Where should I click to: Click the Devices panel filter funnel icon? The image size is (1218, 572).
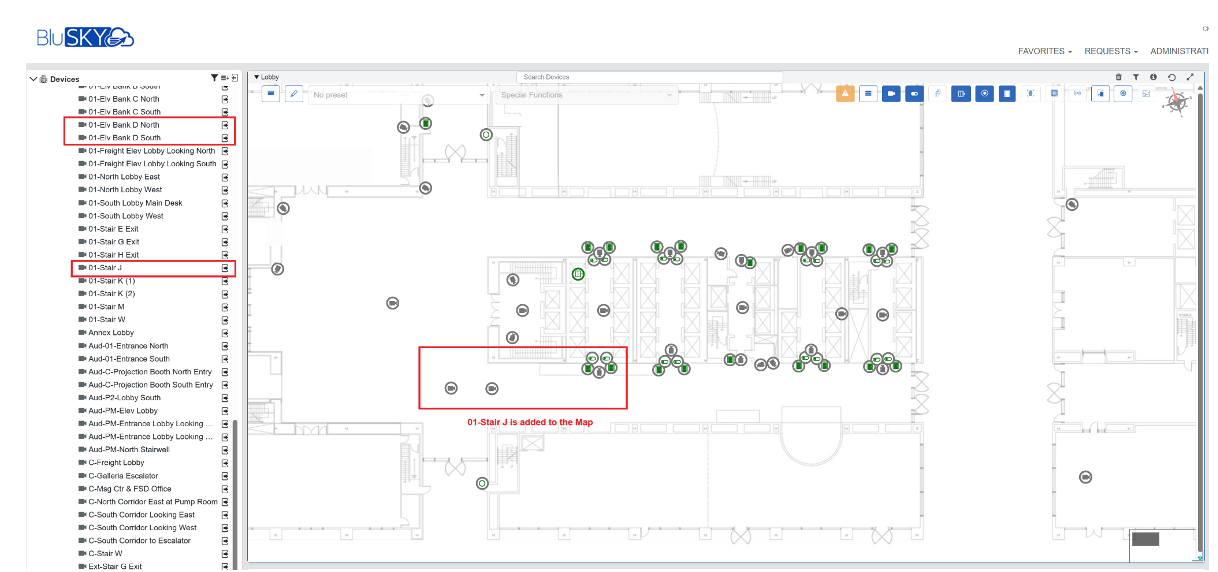pos(214,78)
